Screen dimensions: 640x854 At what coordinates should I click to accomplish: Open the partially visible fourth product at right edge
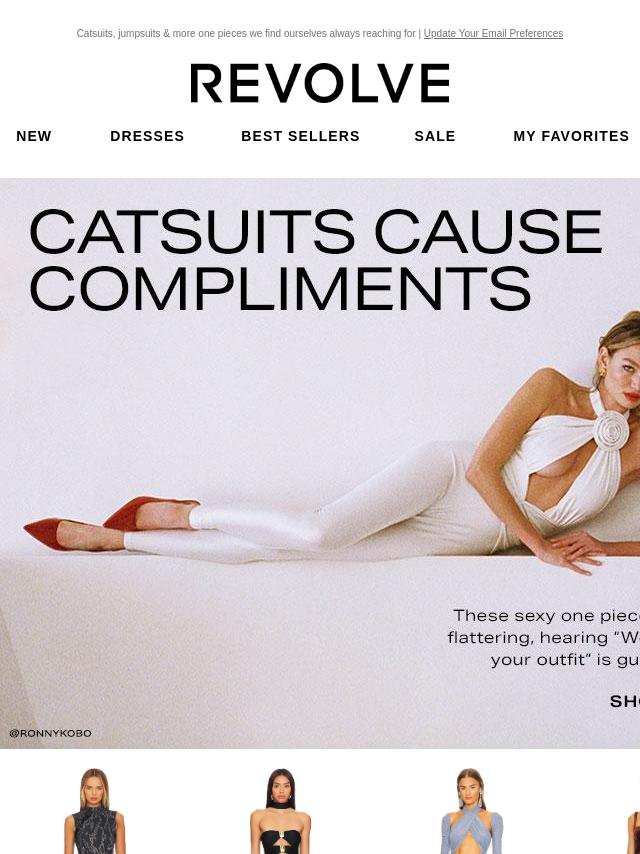point(633,831)
